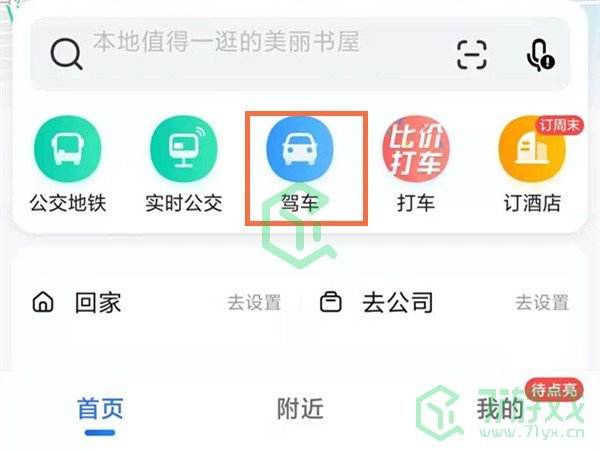600x450 pixels.
Task: Select the 去公司 shortcut label
Action: coord(398,303)
